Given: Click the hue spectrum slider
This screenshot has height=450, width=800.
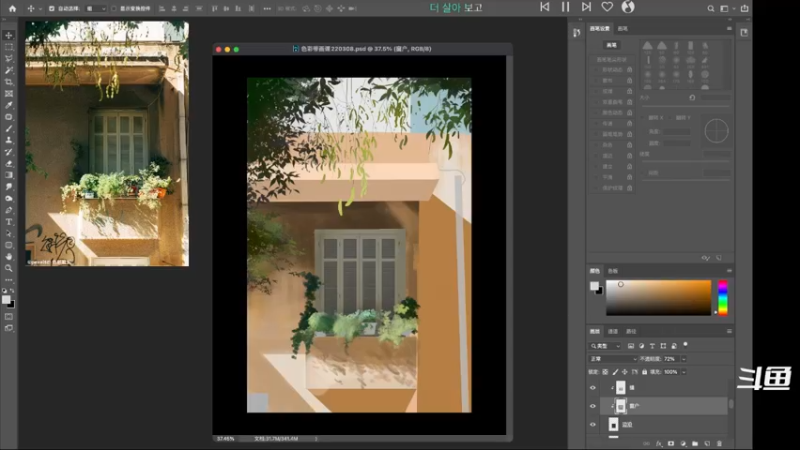Looking at the screenshot, I should (722, 297).
